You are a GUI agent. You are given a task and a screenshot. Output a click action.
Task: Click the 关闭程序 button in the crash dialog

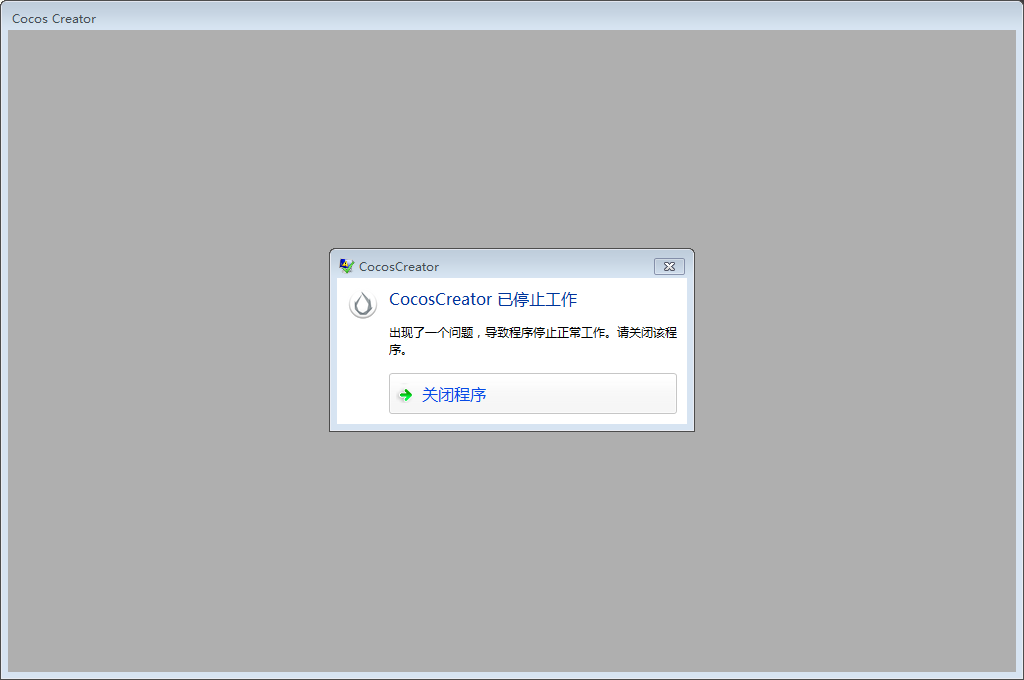[532, 393]
